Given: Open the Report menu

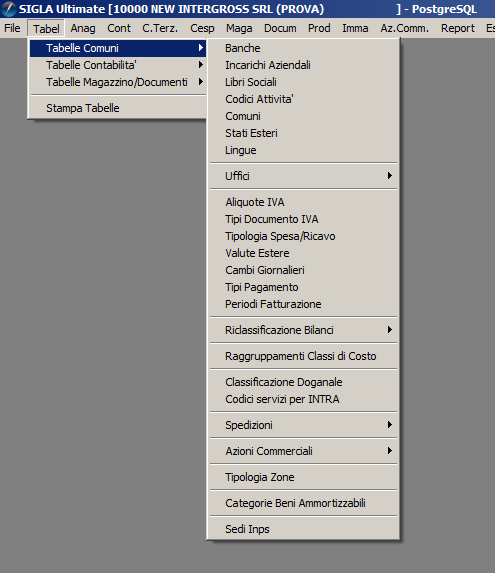Looking at the screenshot, I should pyautogui.click(x=457, y=28).
